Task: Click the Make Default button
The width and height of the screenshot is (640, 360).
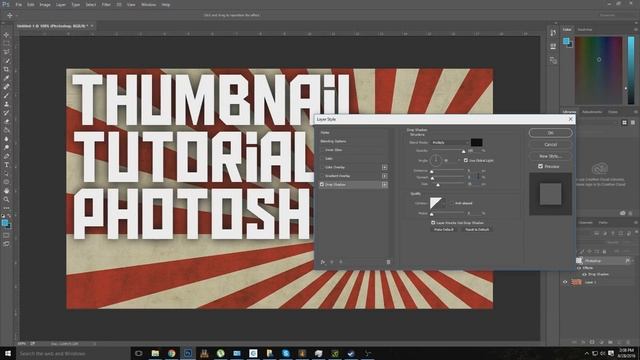Action: (444, 229)
